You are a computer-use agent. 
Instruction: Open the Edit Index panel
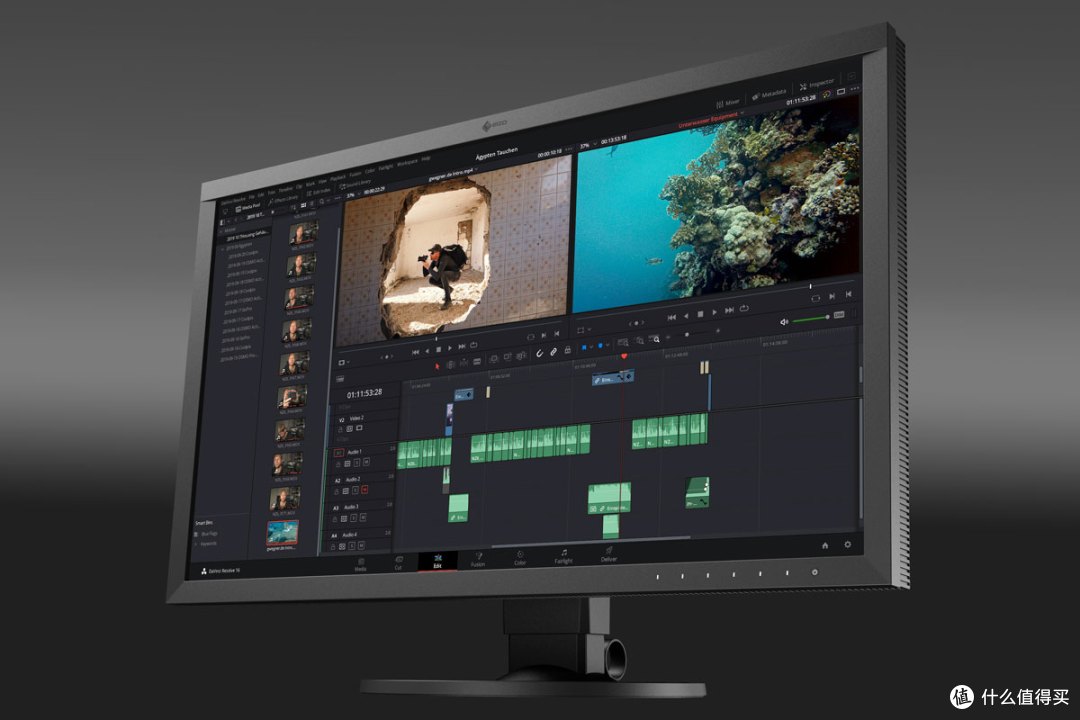318,192
